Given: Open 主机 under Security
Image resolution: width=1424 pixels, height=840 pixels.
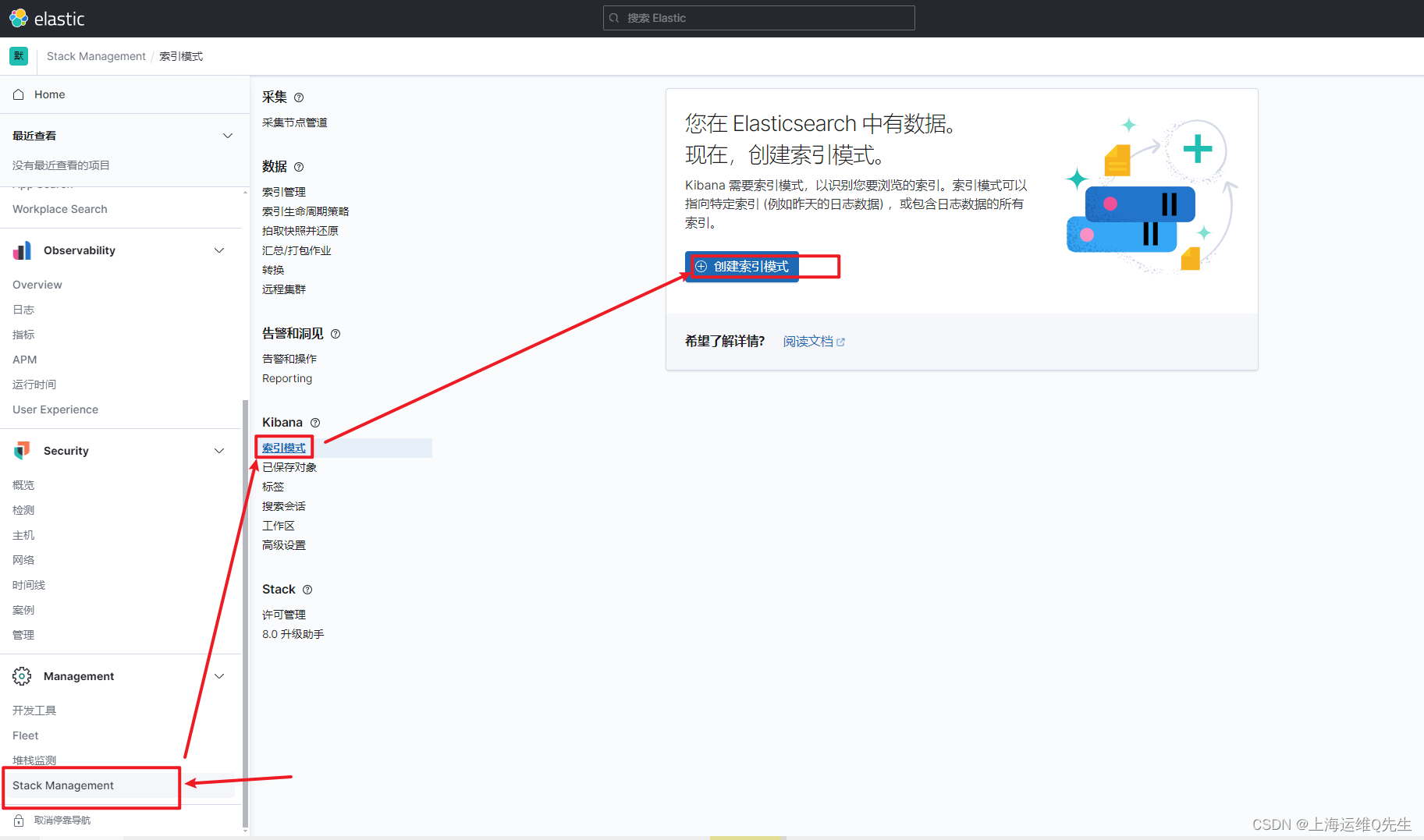Looking at the screenshot, I should 23,535.
